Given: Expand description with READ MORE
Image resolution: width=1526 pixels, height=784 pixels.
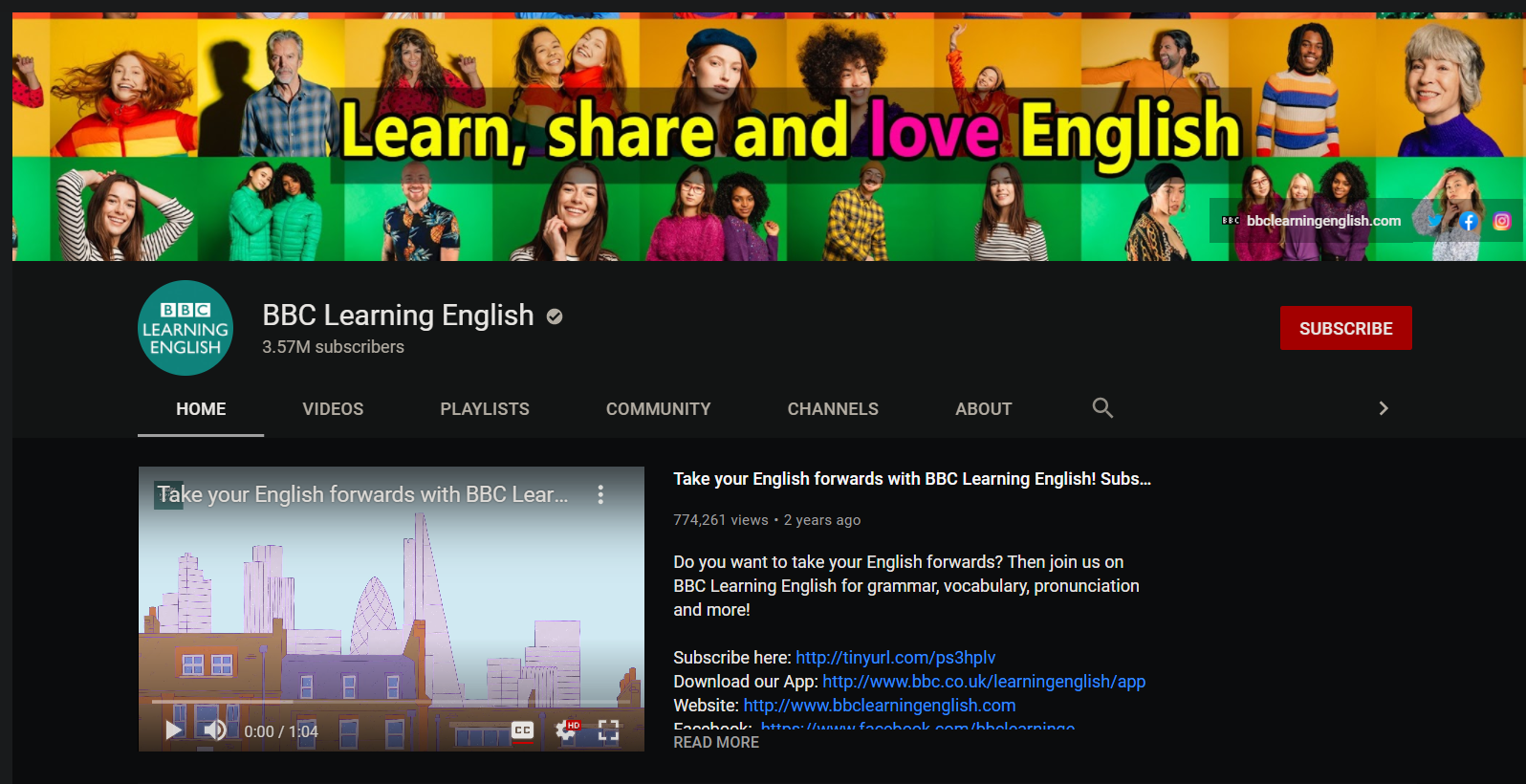Looking at the screenshot, I should [x=716, y=742].
